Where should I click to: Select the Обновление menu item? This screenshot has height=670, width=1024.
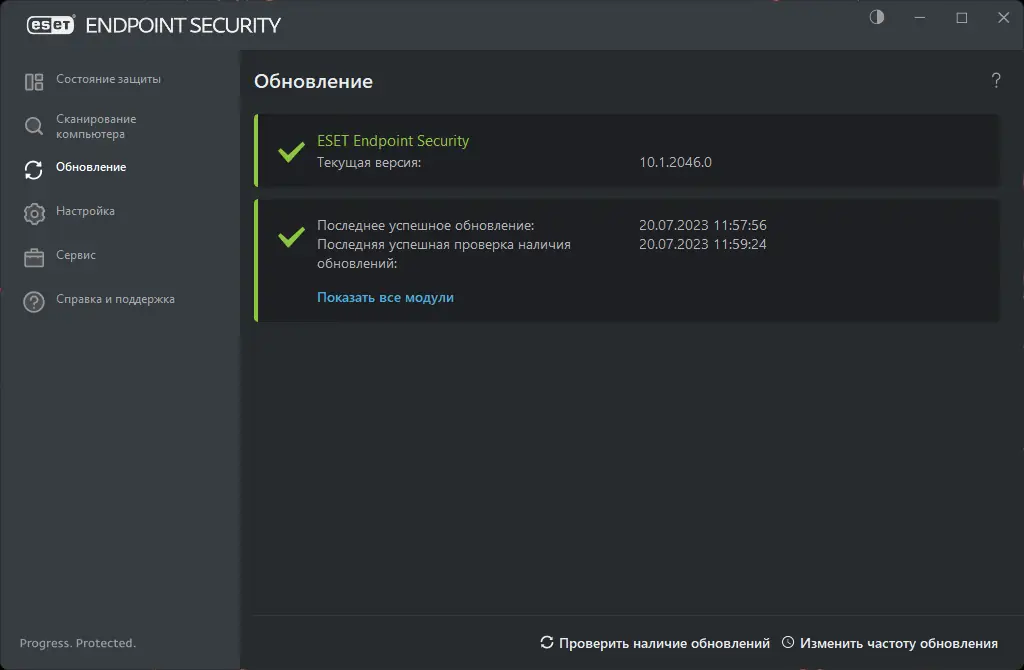coord(91,167)
